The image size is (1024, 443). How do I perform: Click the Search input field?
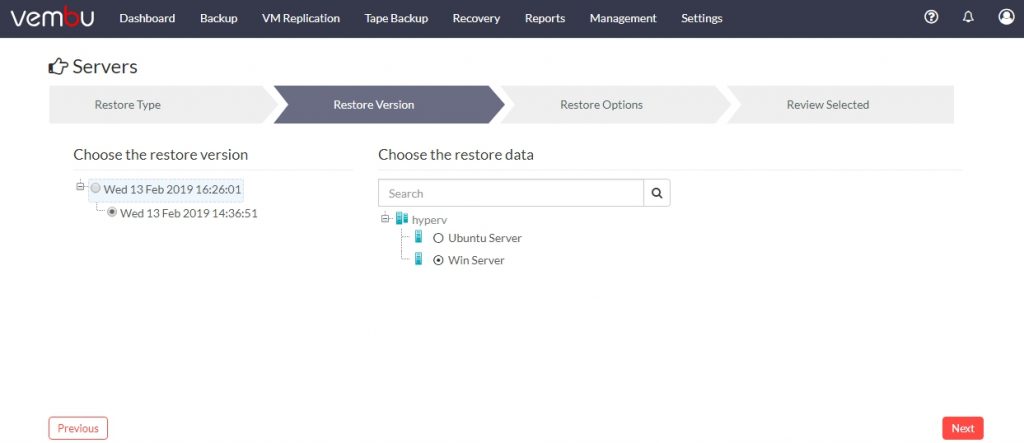[511, 193]
